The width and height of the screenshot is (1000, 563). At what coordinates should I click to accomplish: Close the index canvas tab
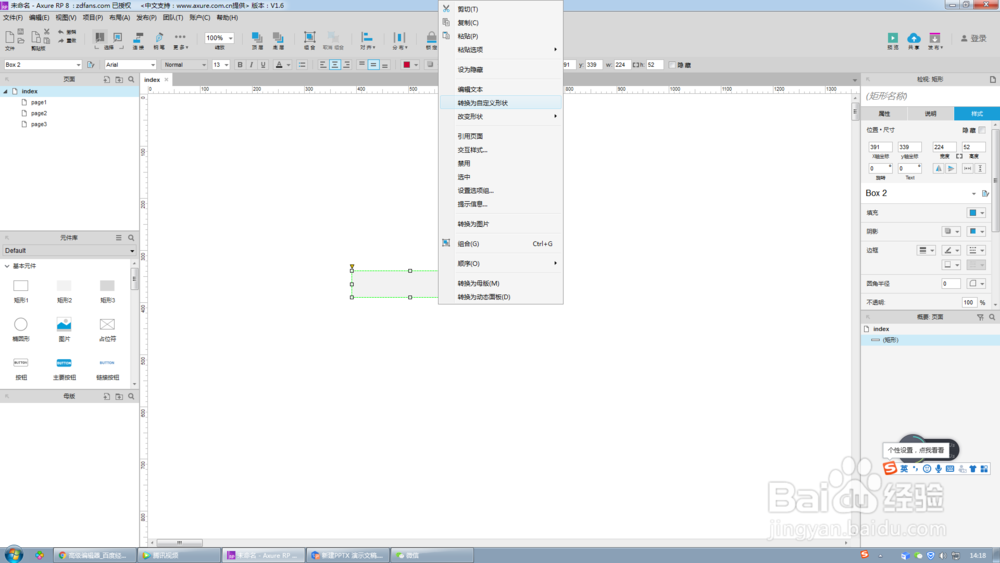point(166,80)
